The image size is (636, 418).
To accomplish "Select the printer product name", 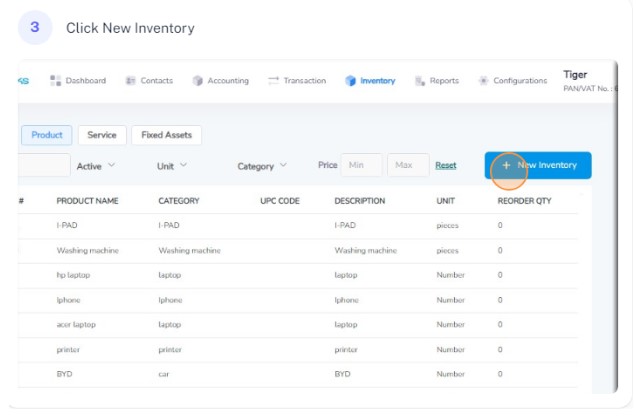I will (x=68, y=350).
